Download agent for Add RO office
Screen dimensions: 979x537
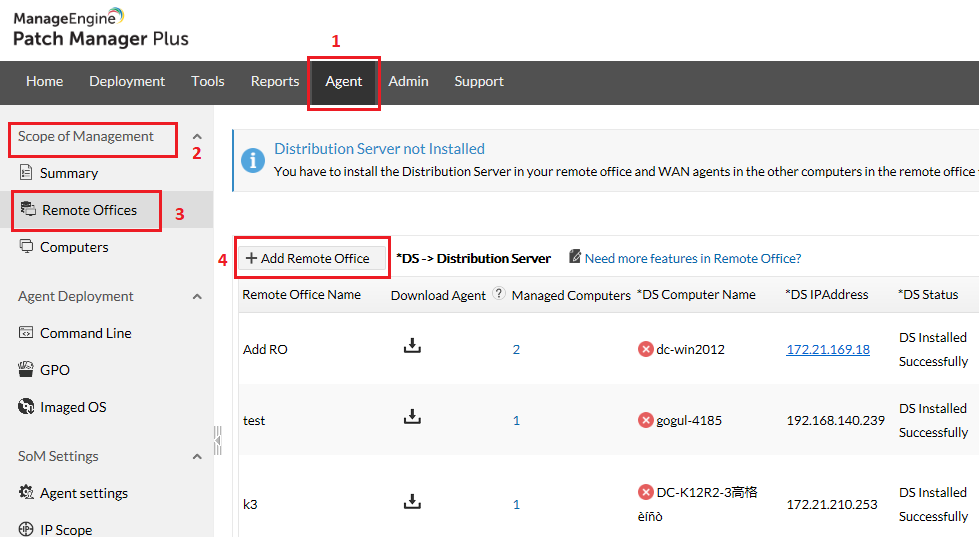click(x=412, y=345)
